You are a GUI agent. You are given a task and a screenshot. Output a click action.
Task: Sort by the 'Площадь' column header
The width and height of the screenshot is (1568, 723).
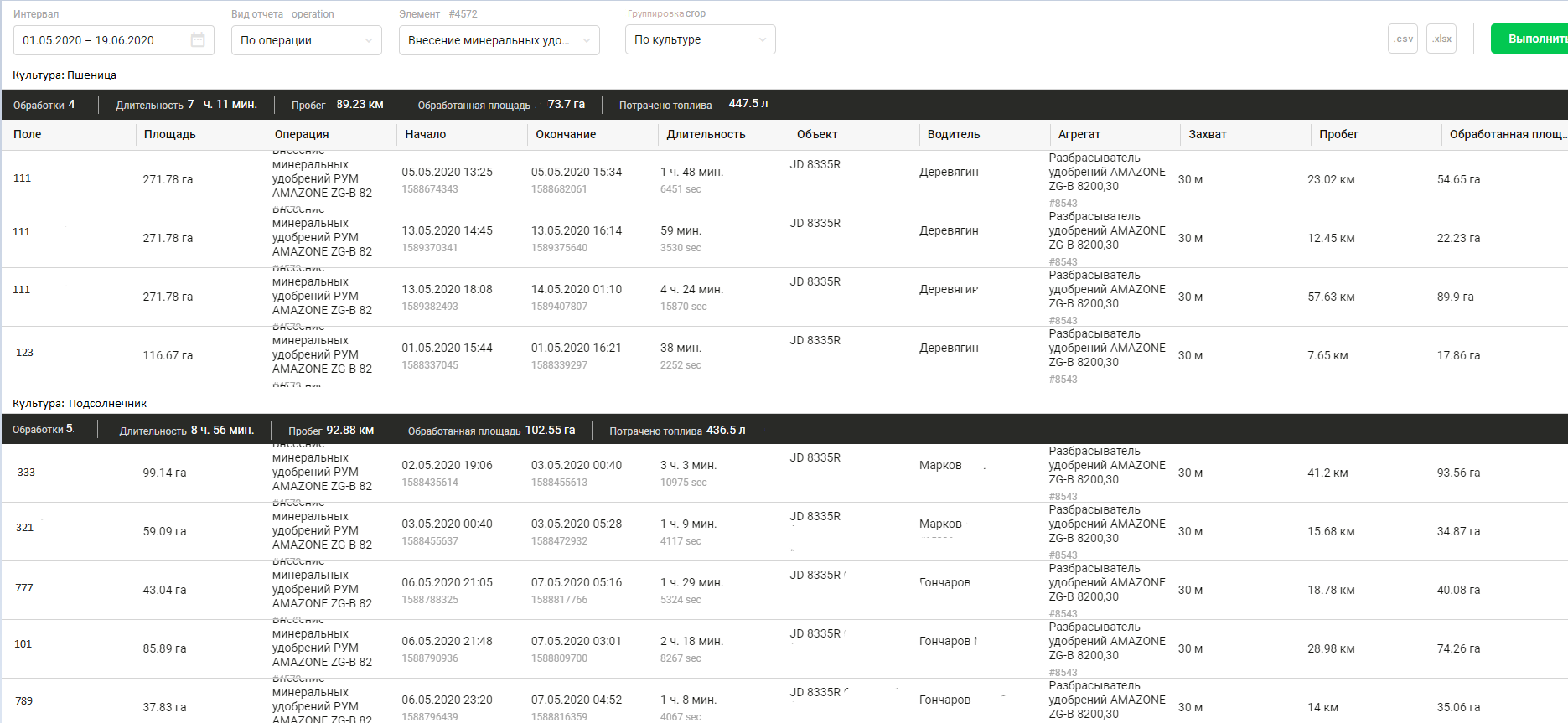[169, 134]
